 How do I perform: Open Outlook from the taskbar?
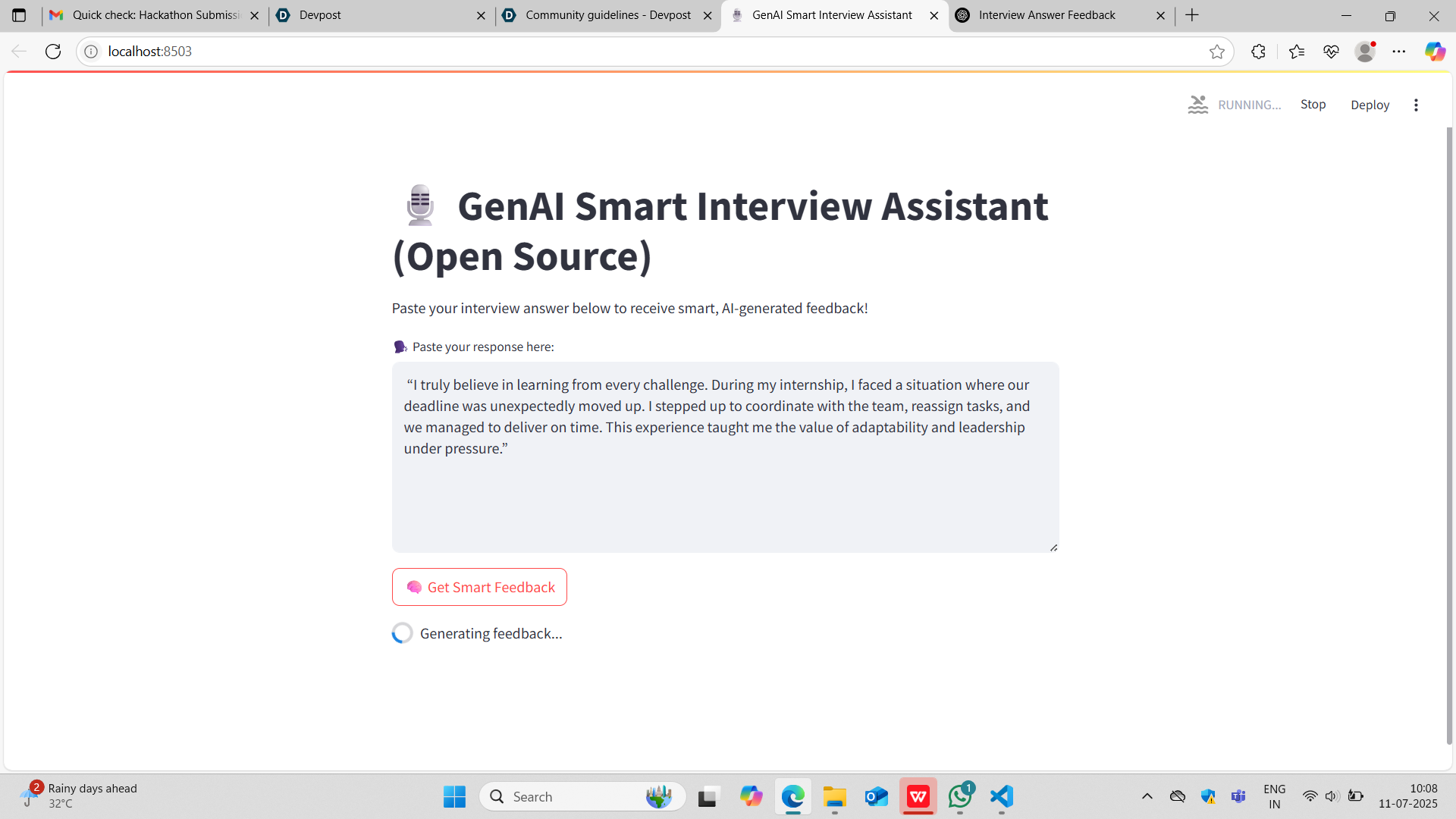click(876, 796)
